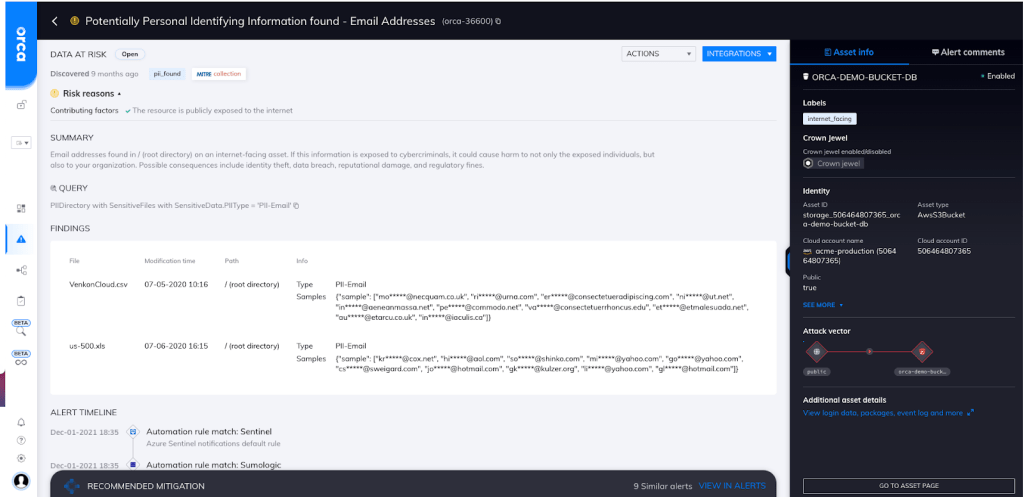1023x497 pixels.
Task: Click the orca-demo-bucket node in attack vector
Action: coord(921,351)
